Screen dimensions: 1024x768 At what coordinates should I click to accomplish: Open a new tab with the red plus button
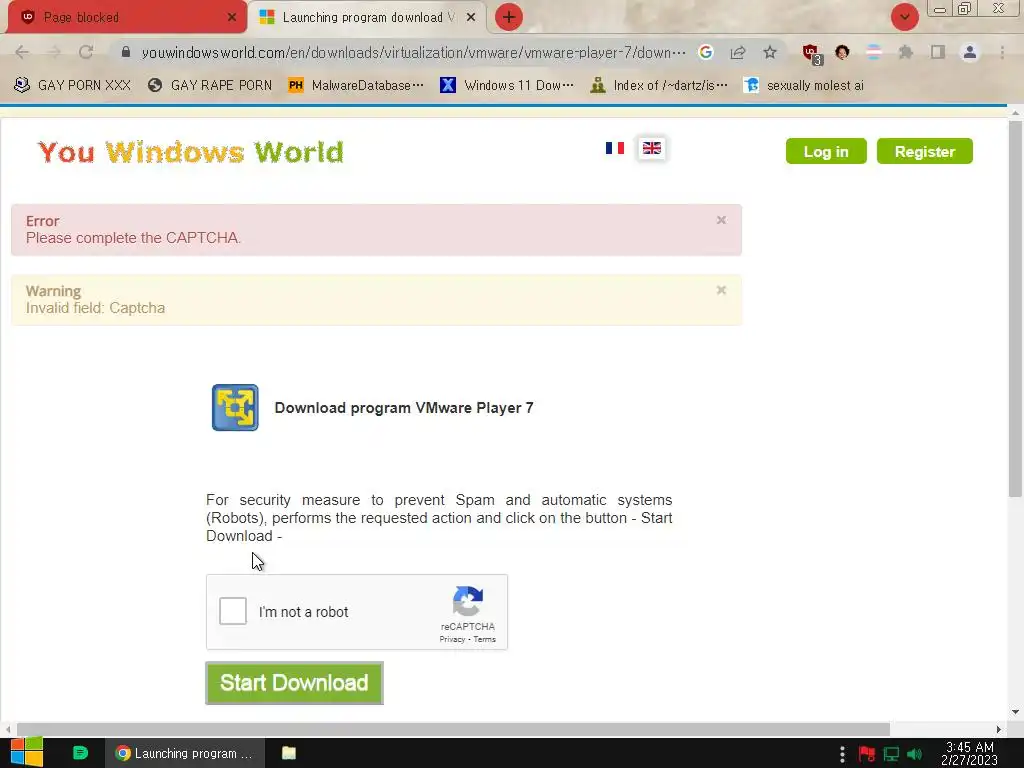(509, 18)
